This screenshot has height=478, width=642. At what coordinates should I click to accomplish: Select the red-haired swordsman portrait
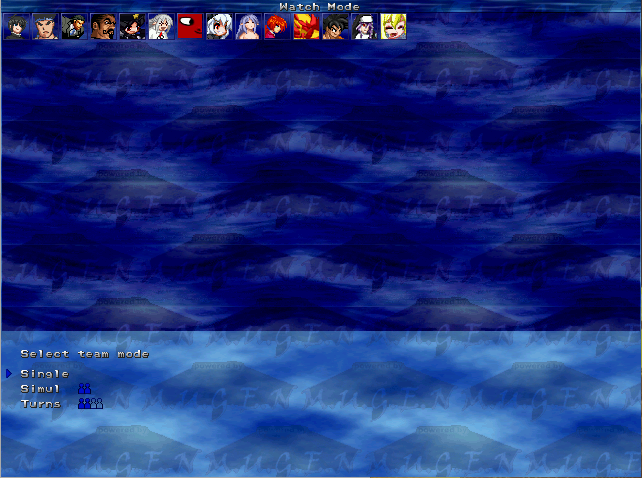click(278, 27)
